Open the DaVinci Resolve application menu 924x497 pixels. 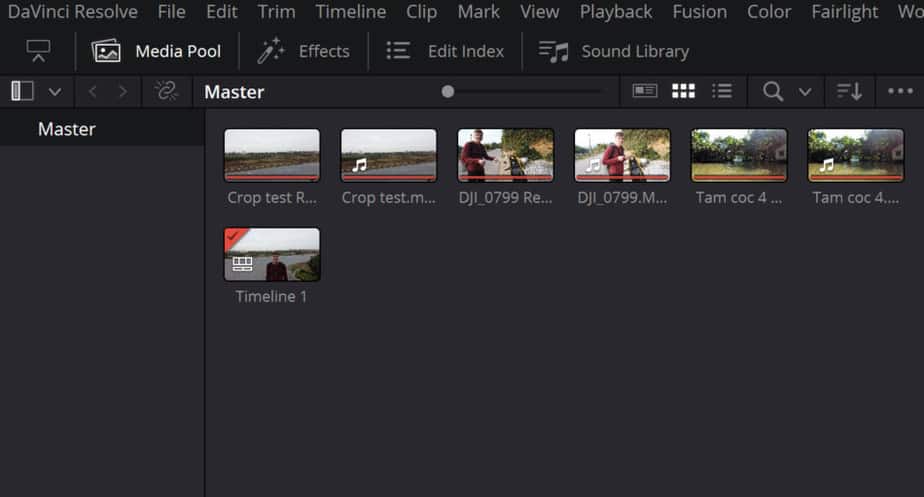[x=72, y=12]
